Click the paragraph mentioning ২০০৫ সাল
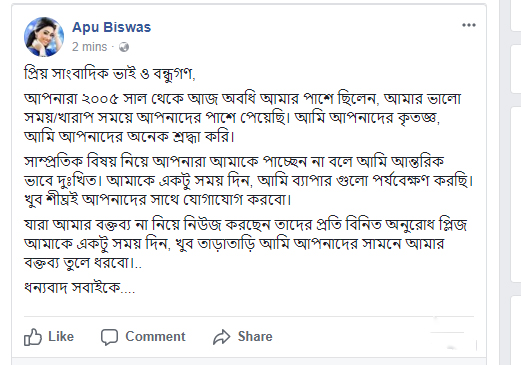This screenshot has width=521, height=365. pyautogui.click(x=242, y=118)
